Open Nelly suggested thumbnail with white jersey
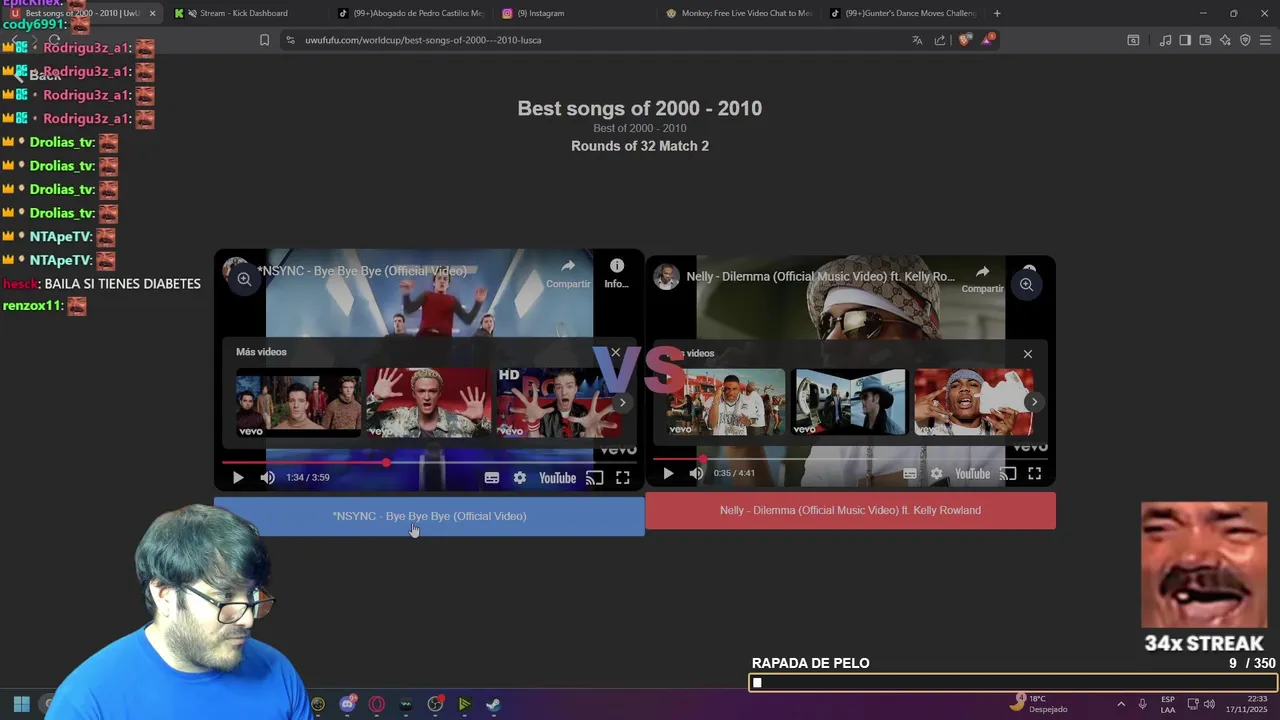This screenshot has width=1280, height=720. pos(727,402)
